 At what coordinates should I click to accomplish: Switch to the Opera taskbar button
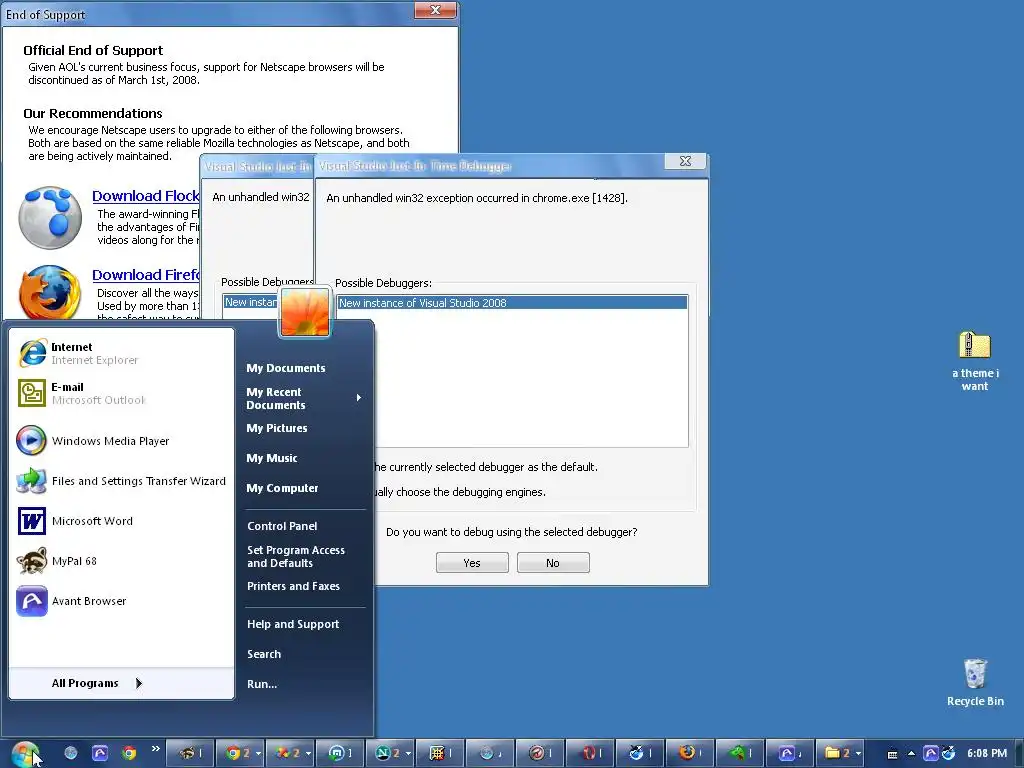(590, 753)
